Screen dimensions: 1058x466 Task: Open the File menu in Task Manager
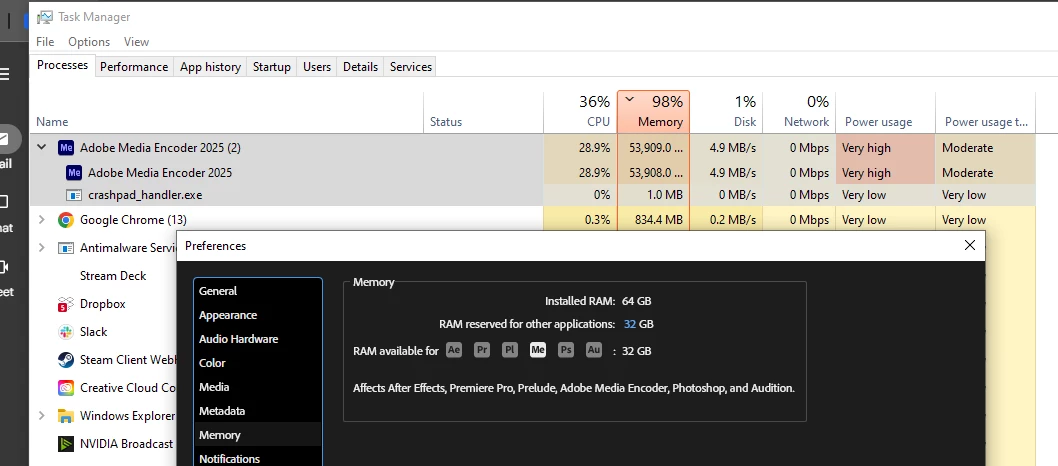[x=45, y=42]
